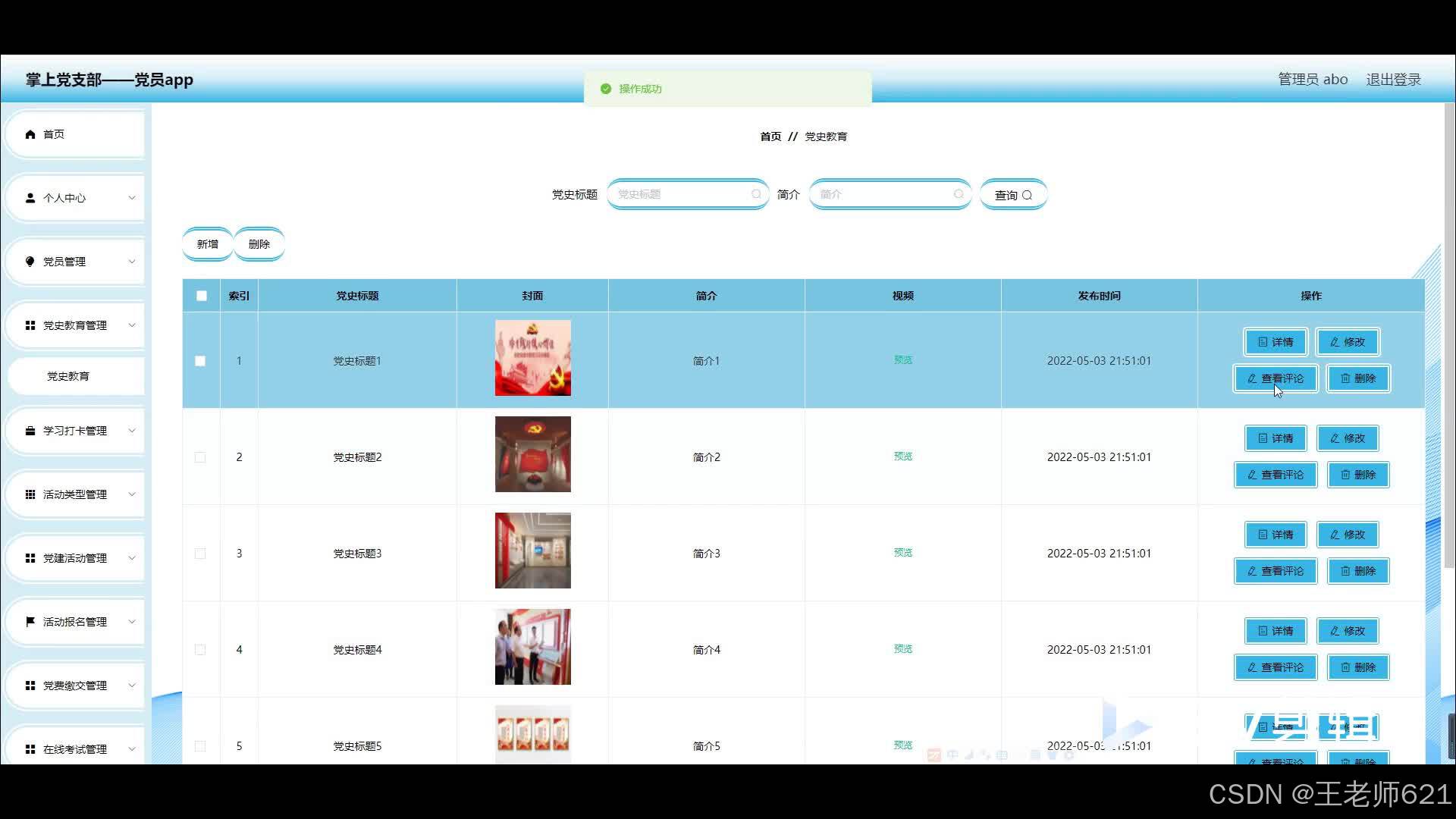Click the flag icon beside 活动报名管理

point(30,622)
